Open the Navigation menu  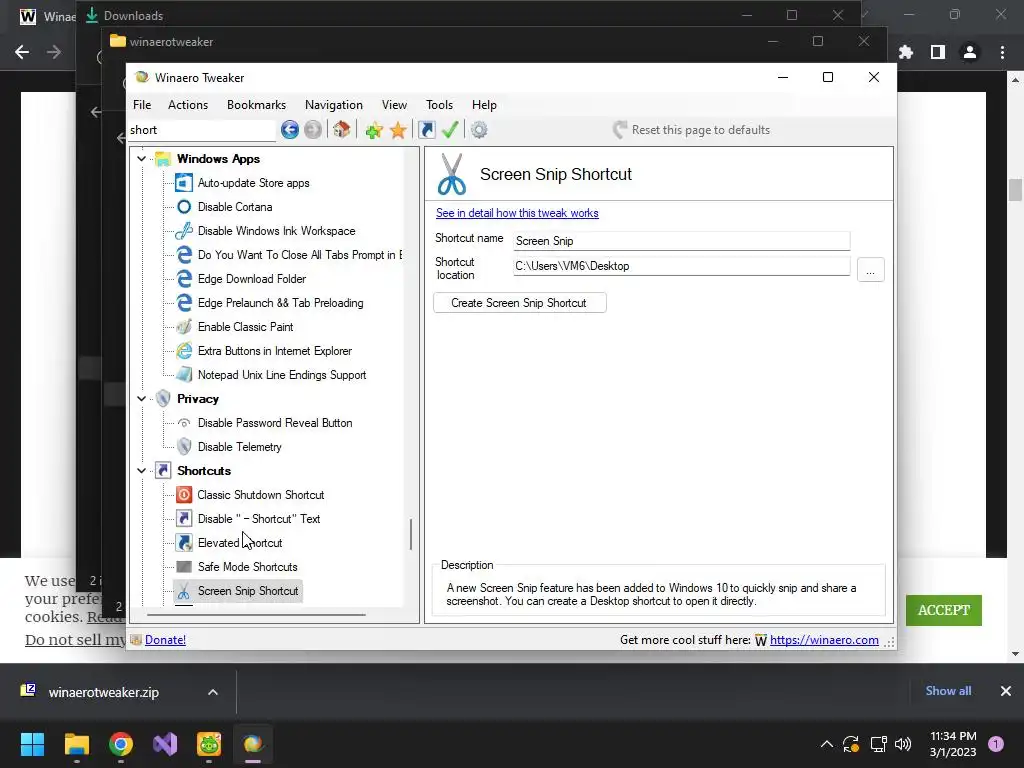tap(334, 105)
